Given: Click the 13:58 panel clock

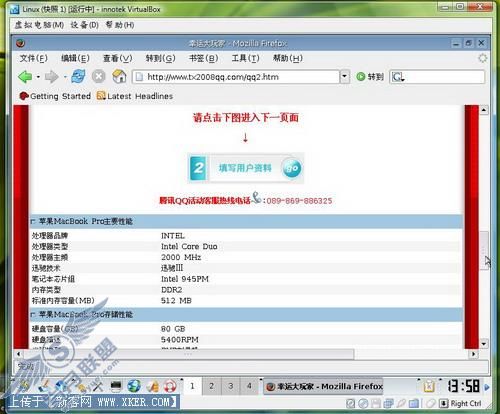Looking at the screenshot, I should tap(464, 386).
